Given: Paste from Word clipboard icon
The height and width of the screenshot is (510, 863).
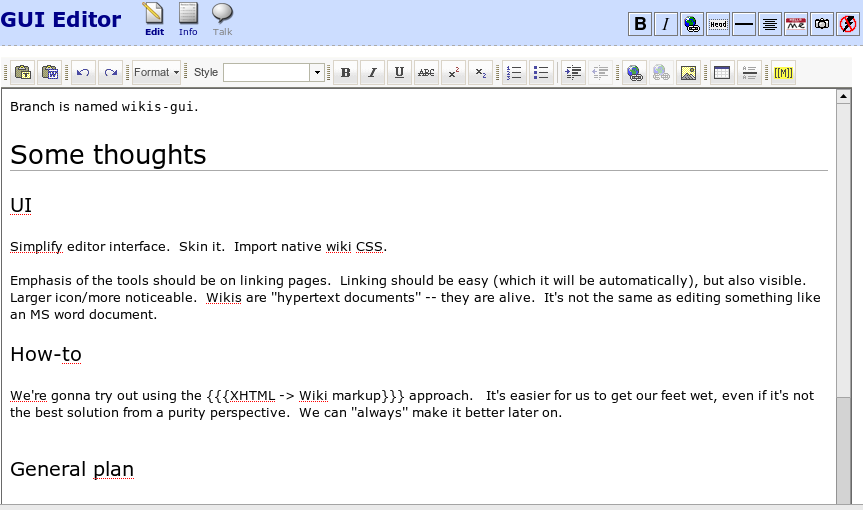Looking at the screenshot, I should (50, 73).
